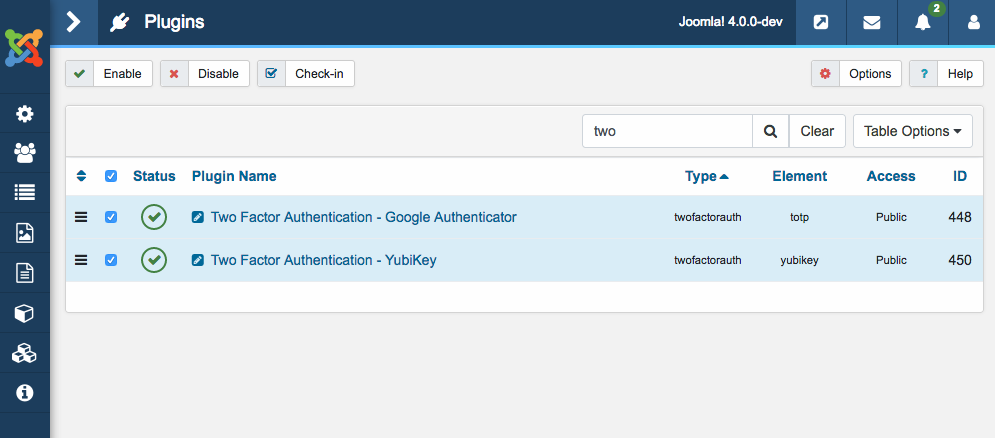Open Two Factor Authentication - Google Authenticator

(x=364, y=217)
